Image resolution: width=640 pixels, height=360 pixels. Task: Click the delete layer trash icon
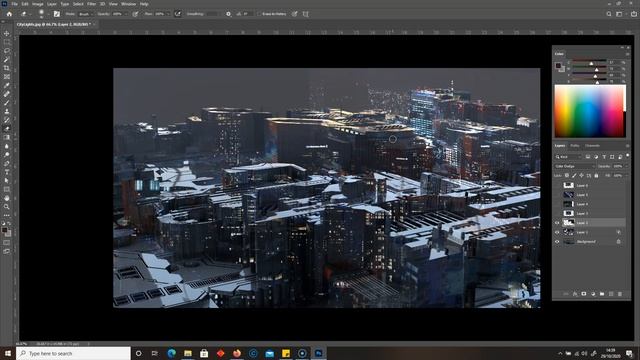point(620,294)
